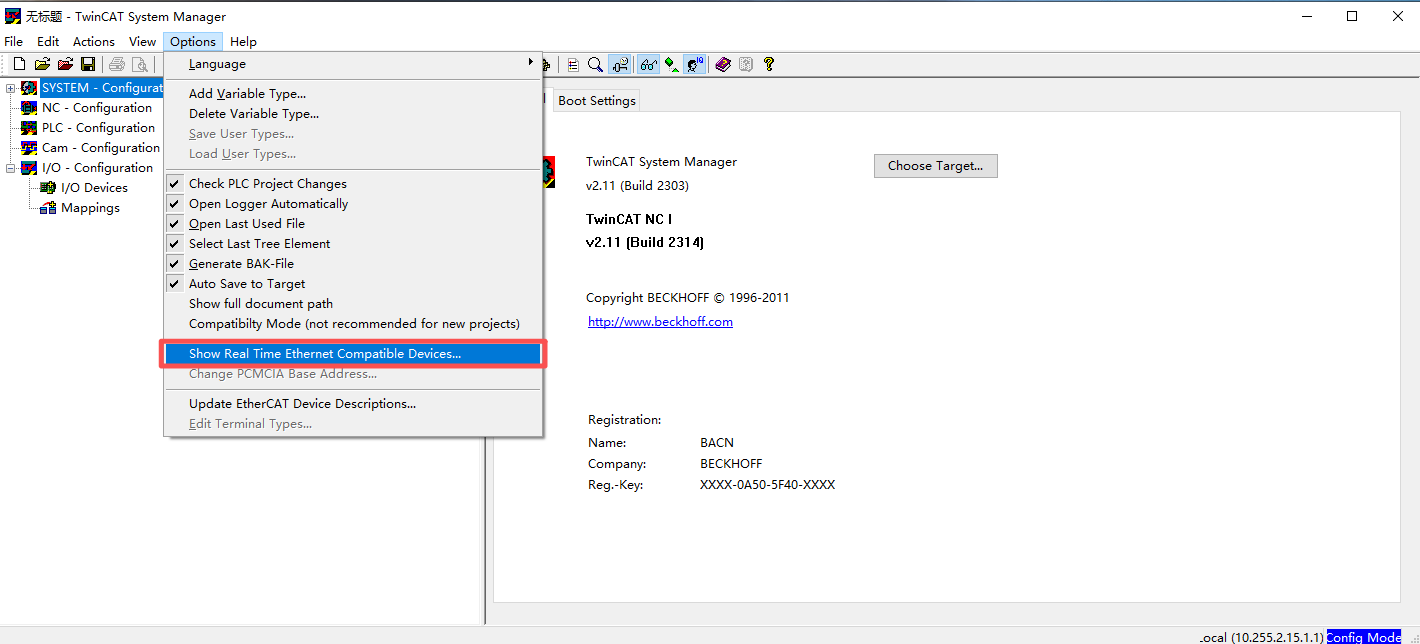Click the greyed-out Print Preview toolbar icon
This screenshot has height=644, width=1420.
(x=140, y=65)
